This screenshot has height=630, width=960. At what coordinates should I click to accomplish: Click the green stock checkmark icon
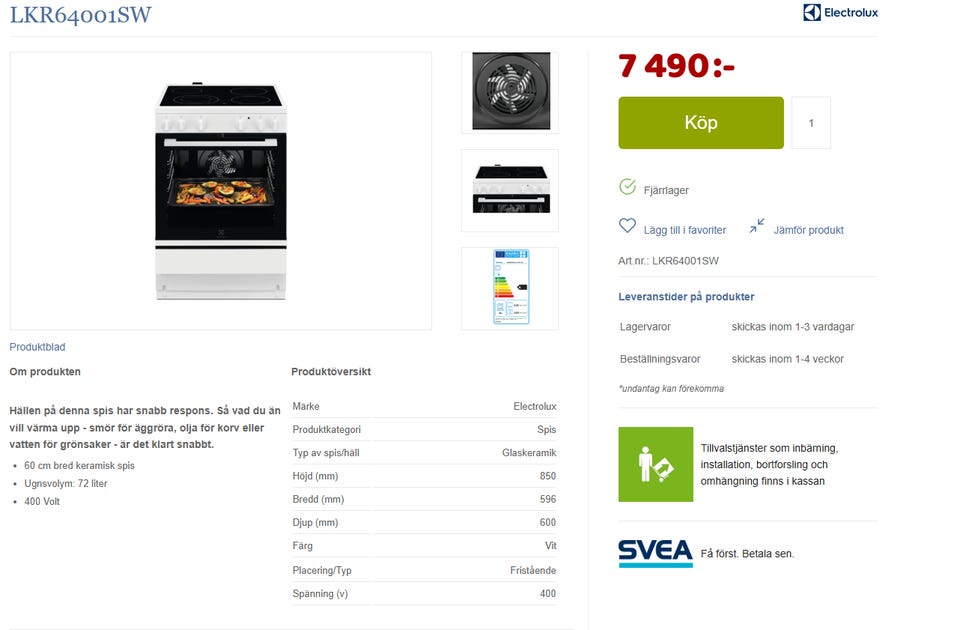coord(627,186)
